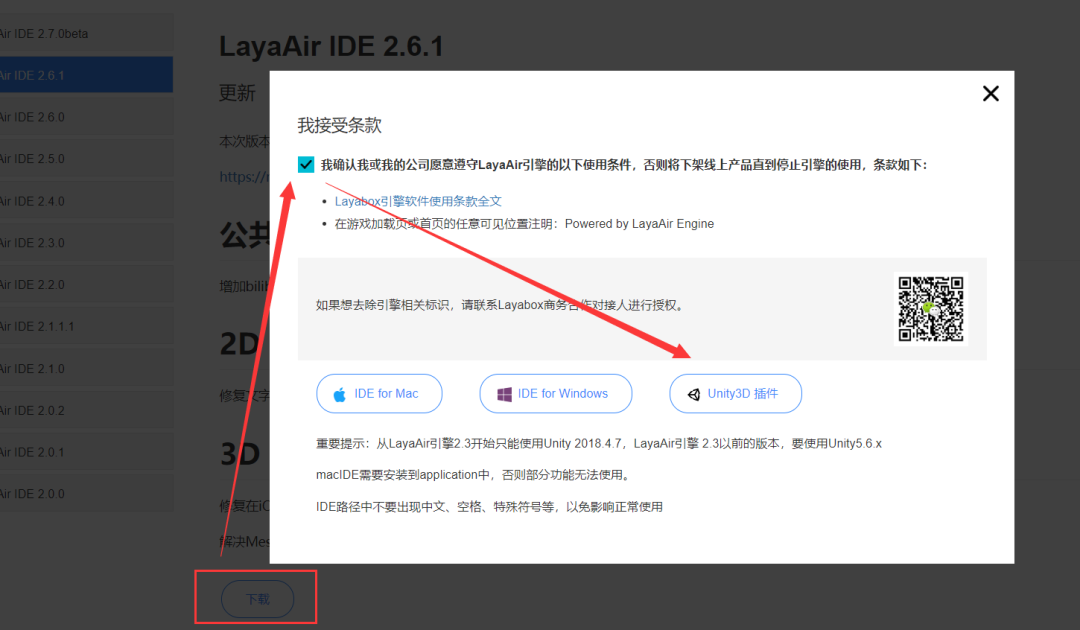This screenshot has height=630, width=1080.
Task: Select Air IDE 2.5.0 in the sidebar
Action: 86,159
